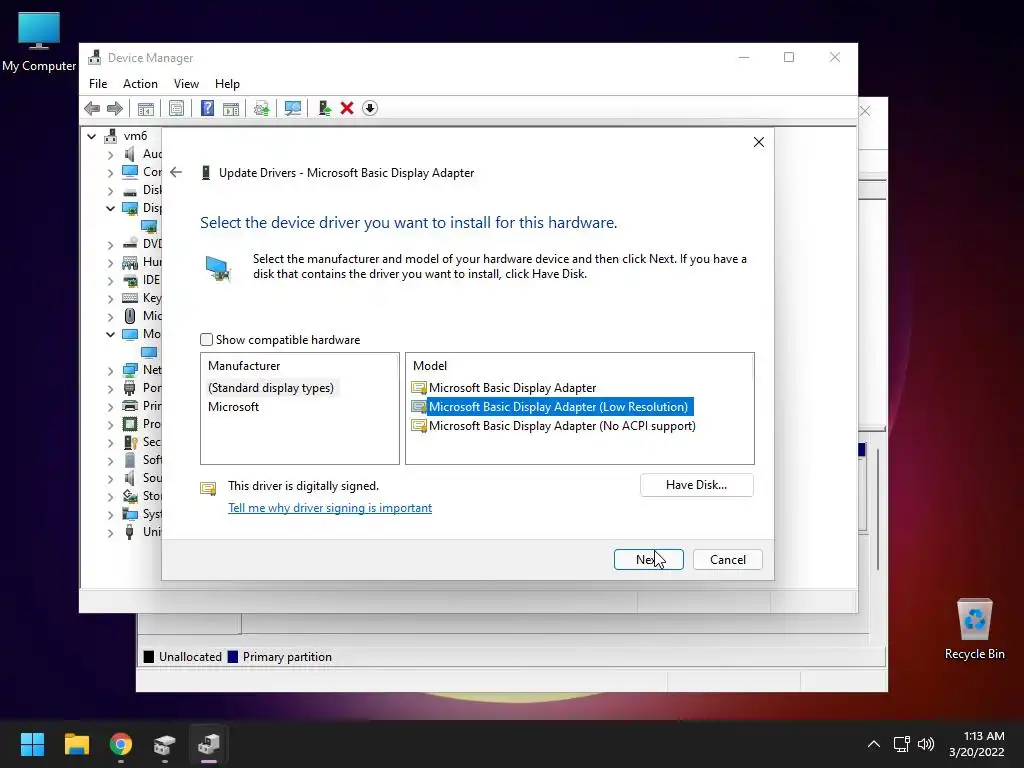Image resolution: width=1024 pixels, height=768 pixels.
Task: Expand the Ports (Por) tree node
Action: [110, 388]
